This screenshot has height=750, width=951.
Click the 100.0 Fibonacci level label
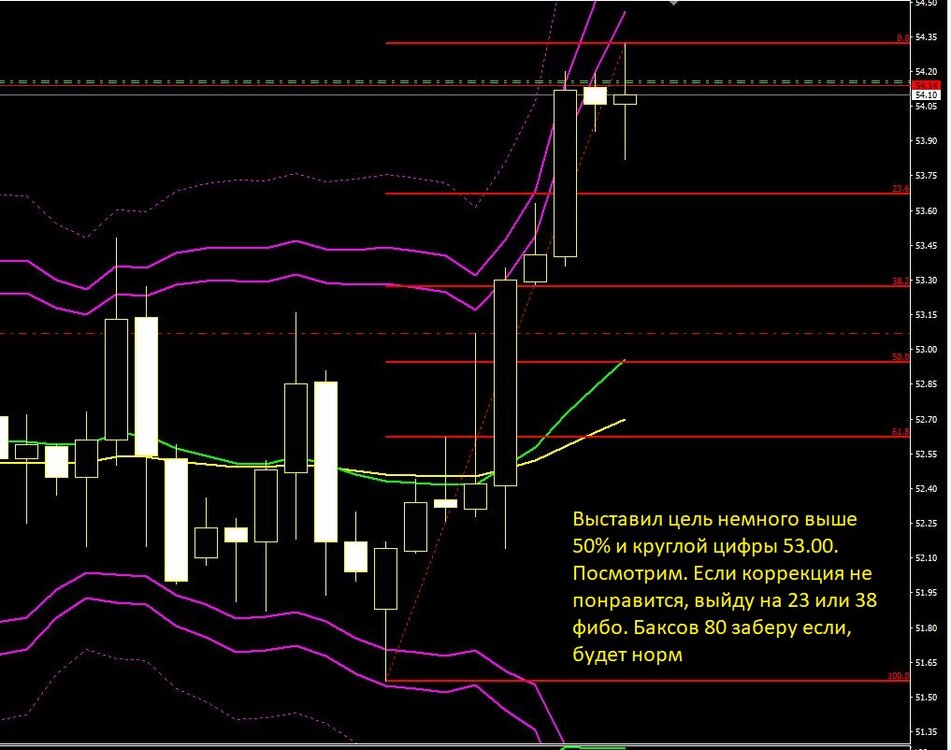(x=899, y=675)
